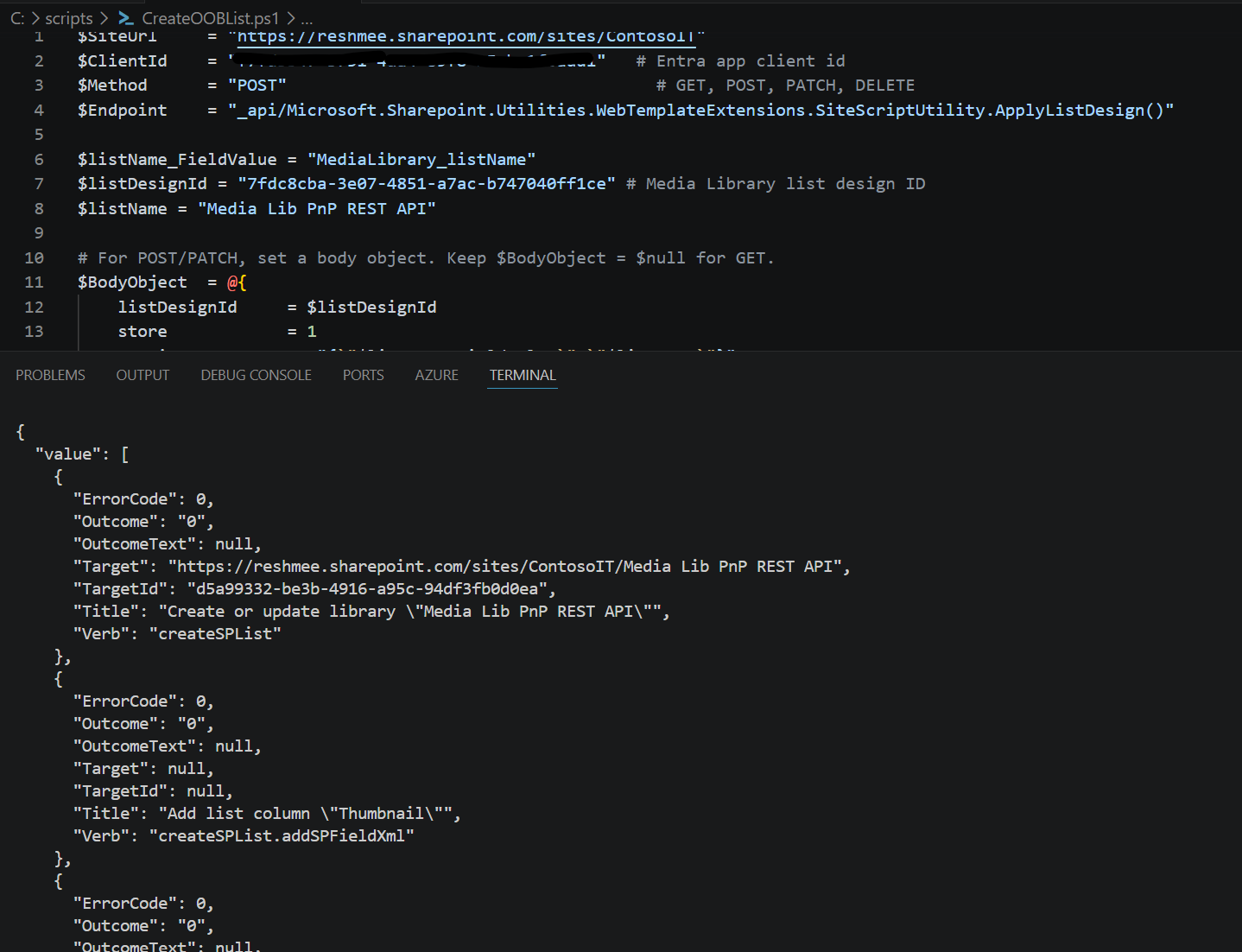Click the 'C:' breadcrumb root
Viewport: 1242px width, 952px height.
tap(17, 18)
